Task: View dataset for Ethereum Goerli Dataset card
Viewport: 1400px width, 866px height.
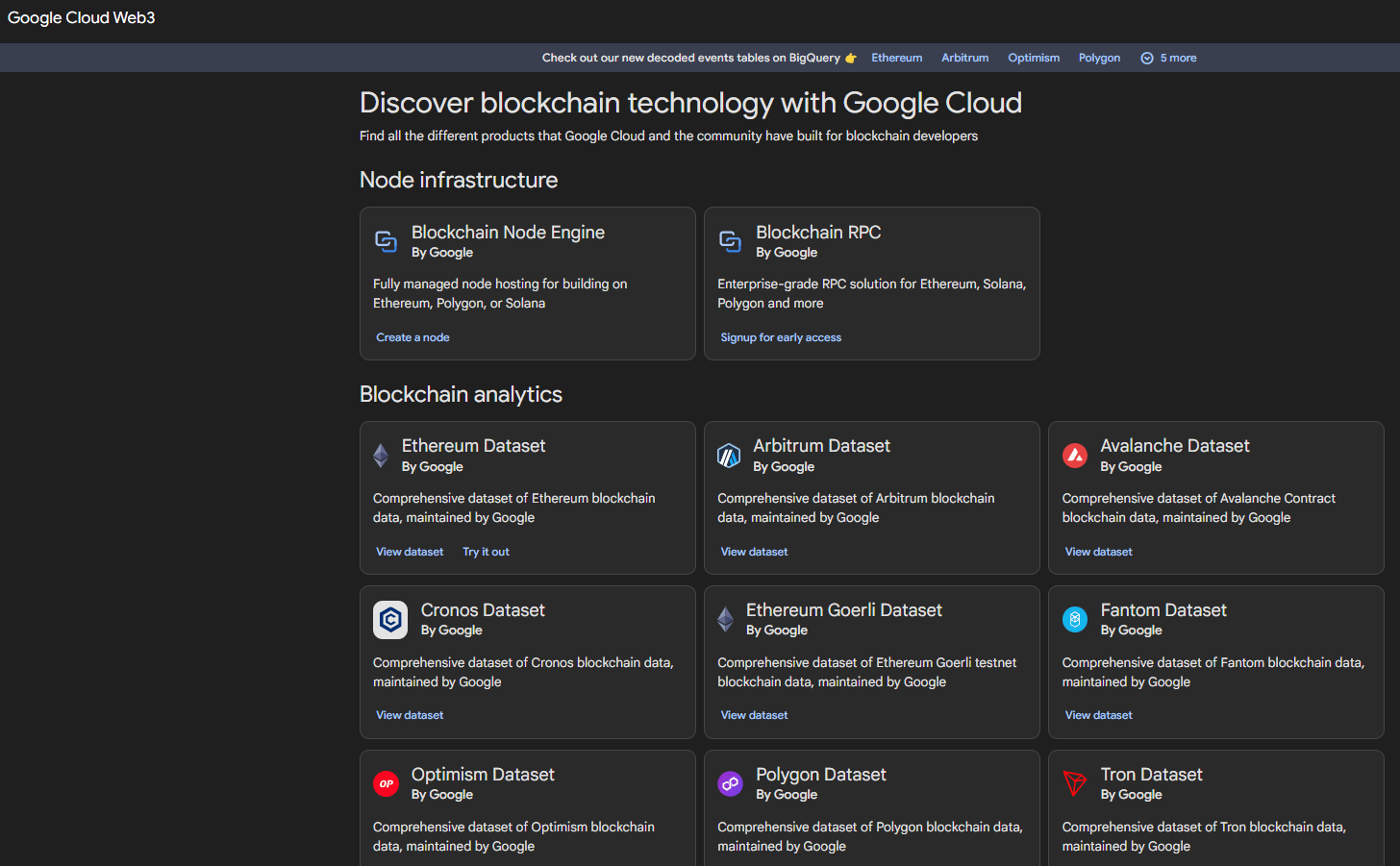Action: click(754, 715)
